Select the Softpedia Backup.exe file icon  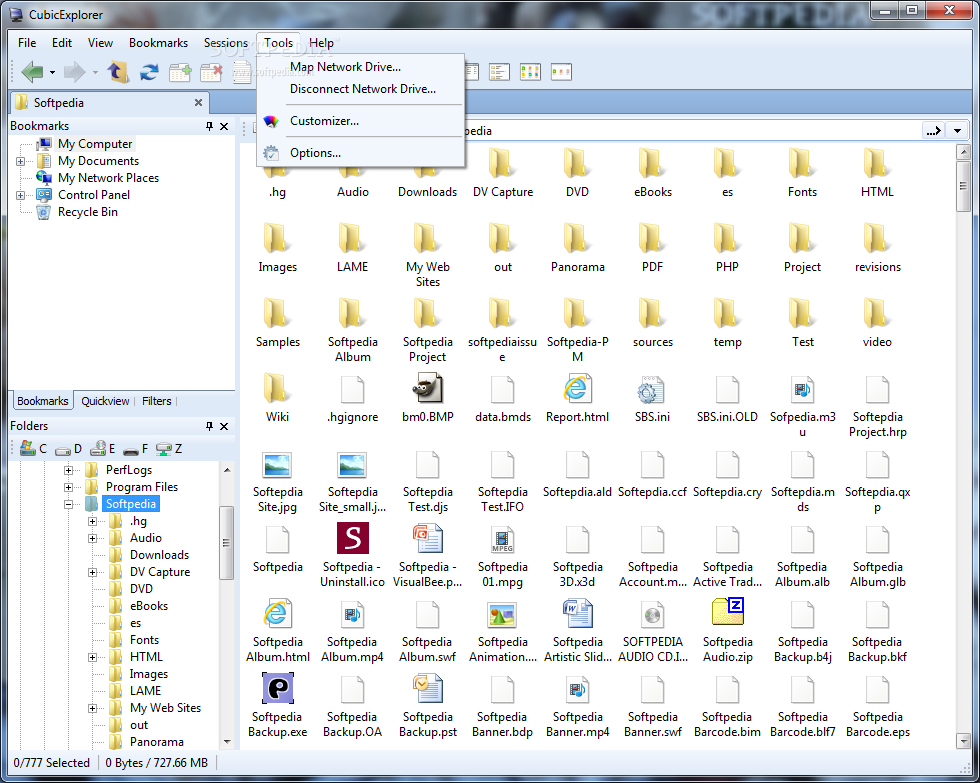click(x=278, y=688)
